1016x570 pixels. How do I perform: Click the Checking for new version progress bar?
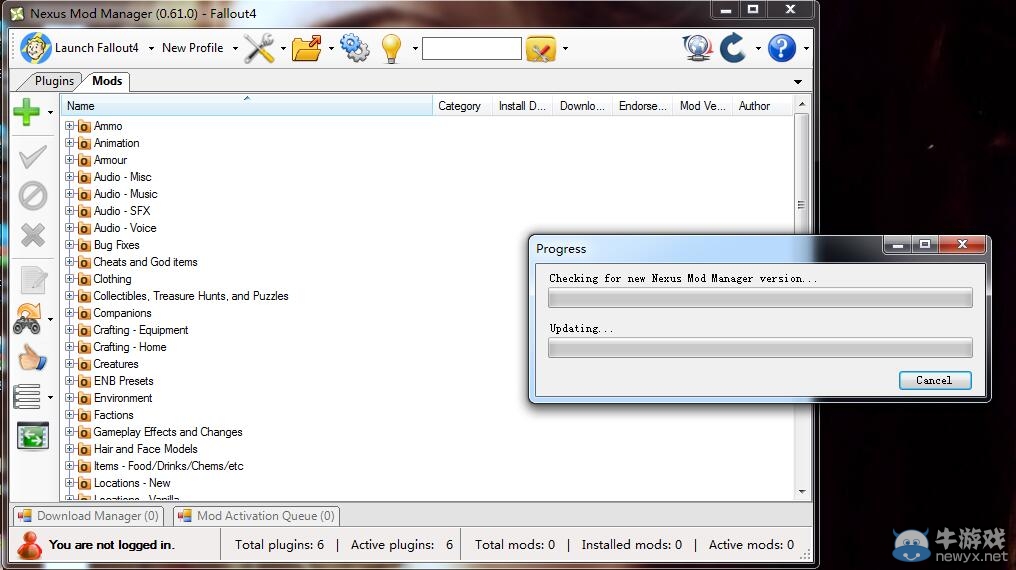click(x=760, y=298)
